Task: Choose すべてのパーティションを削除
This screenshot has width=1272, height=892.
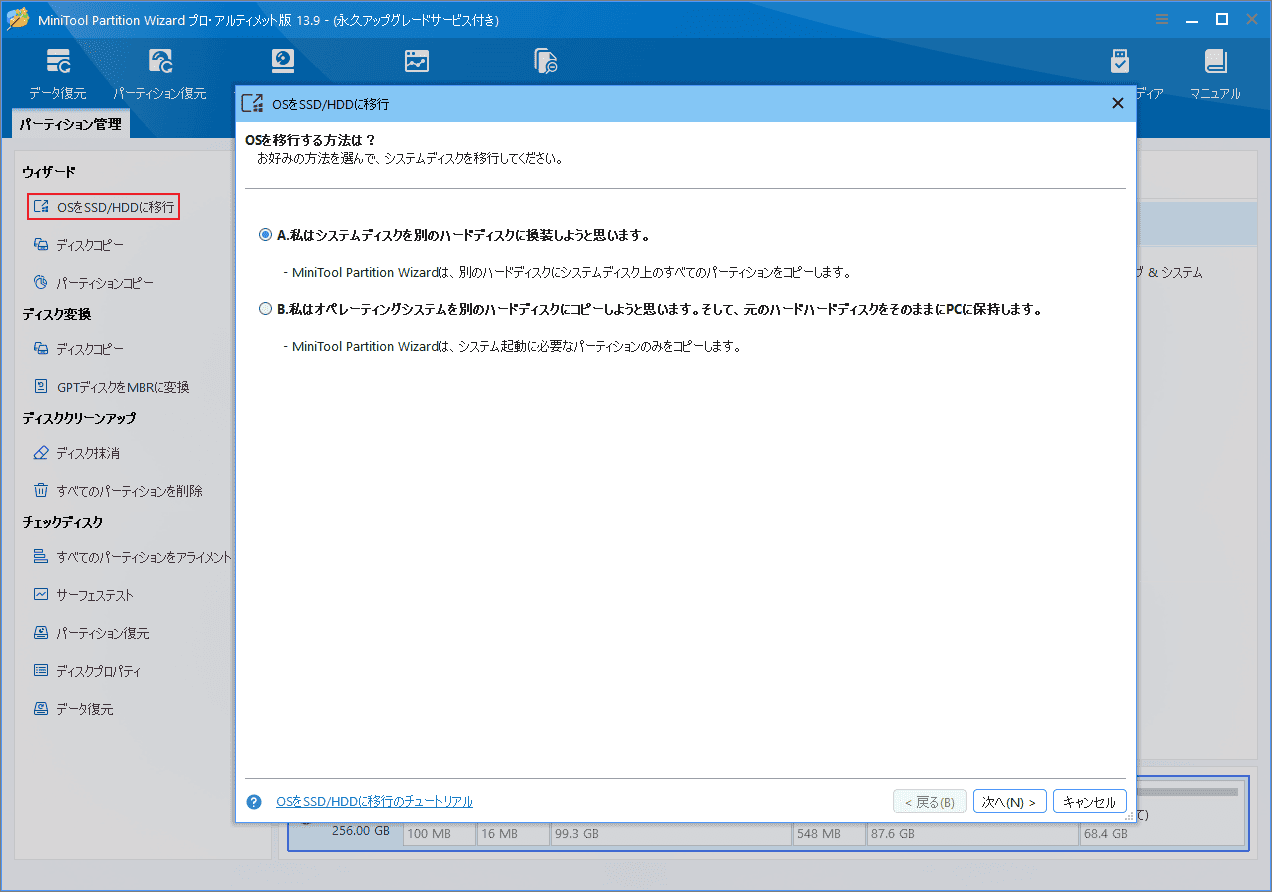Action: click(x=118, y=491)
